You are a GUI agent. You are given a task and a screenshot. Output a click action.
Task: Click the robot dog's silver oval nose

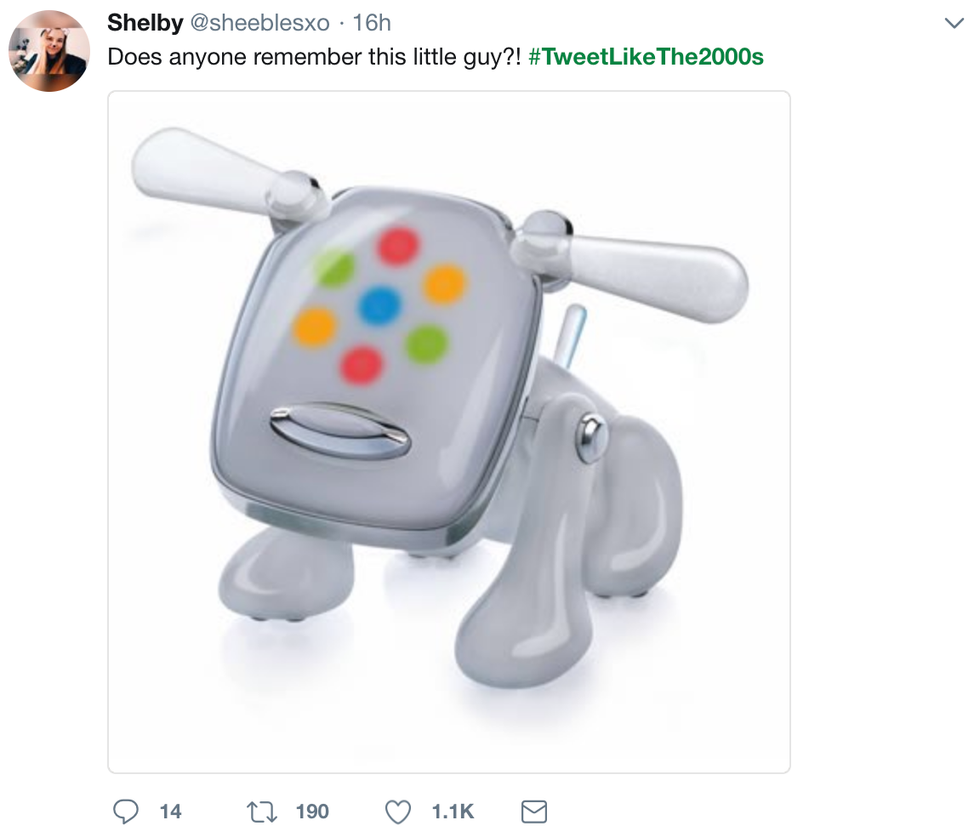(340, 431)
